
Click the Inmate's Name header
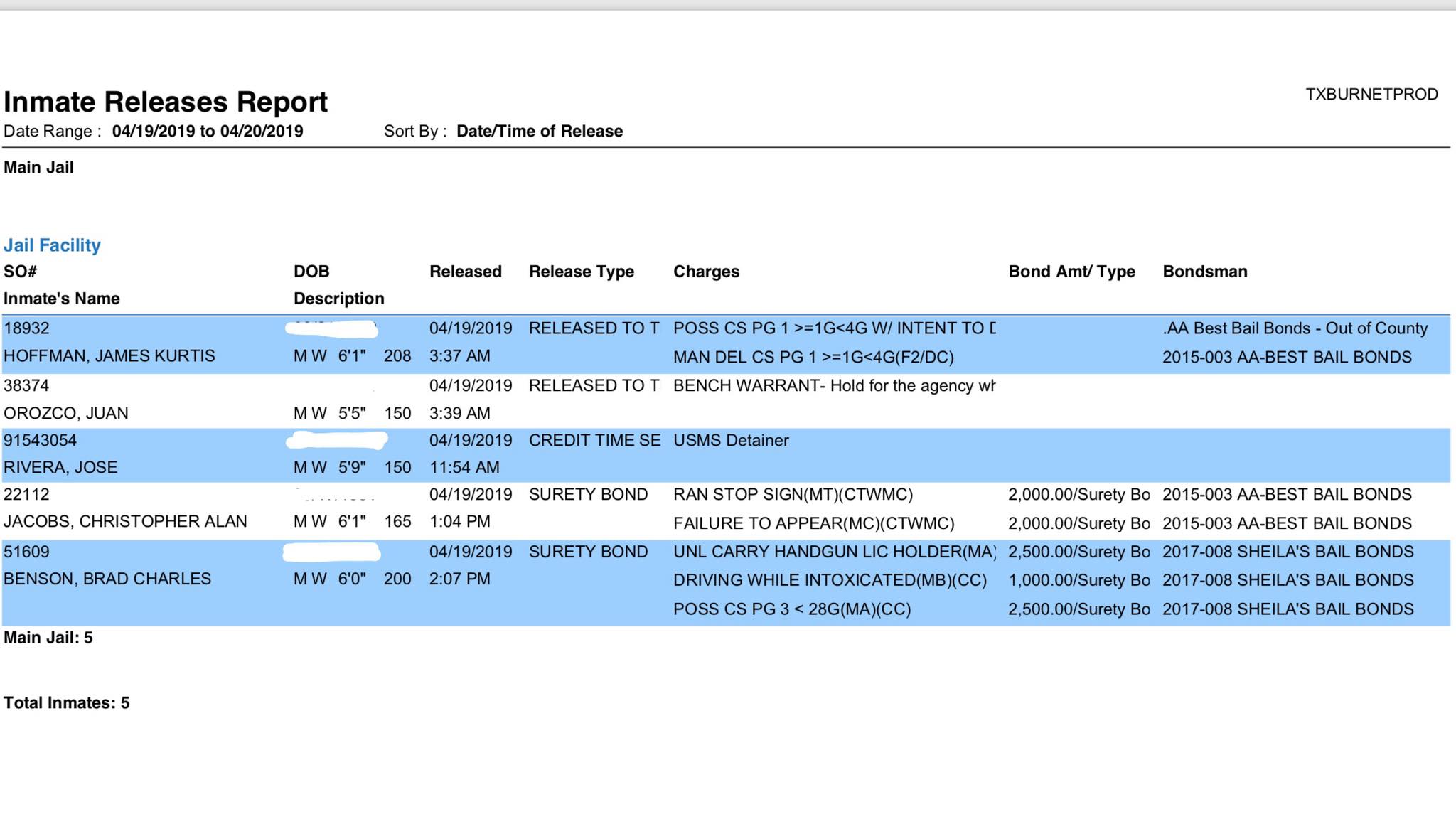(x=62, y=299)
